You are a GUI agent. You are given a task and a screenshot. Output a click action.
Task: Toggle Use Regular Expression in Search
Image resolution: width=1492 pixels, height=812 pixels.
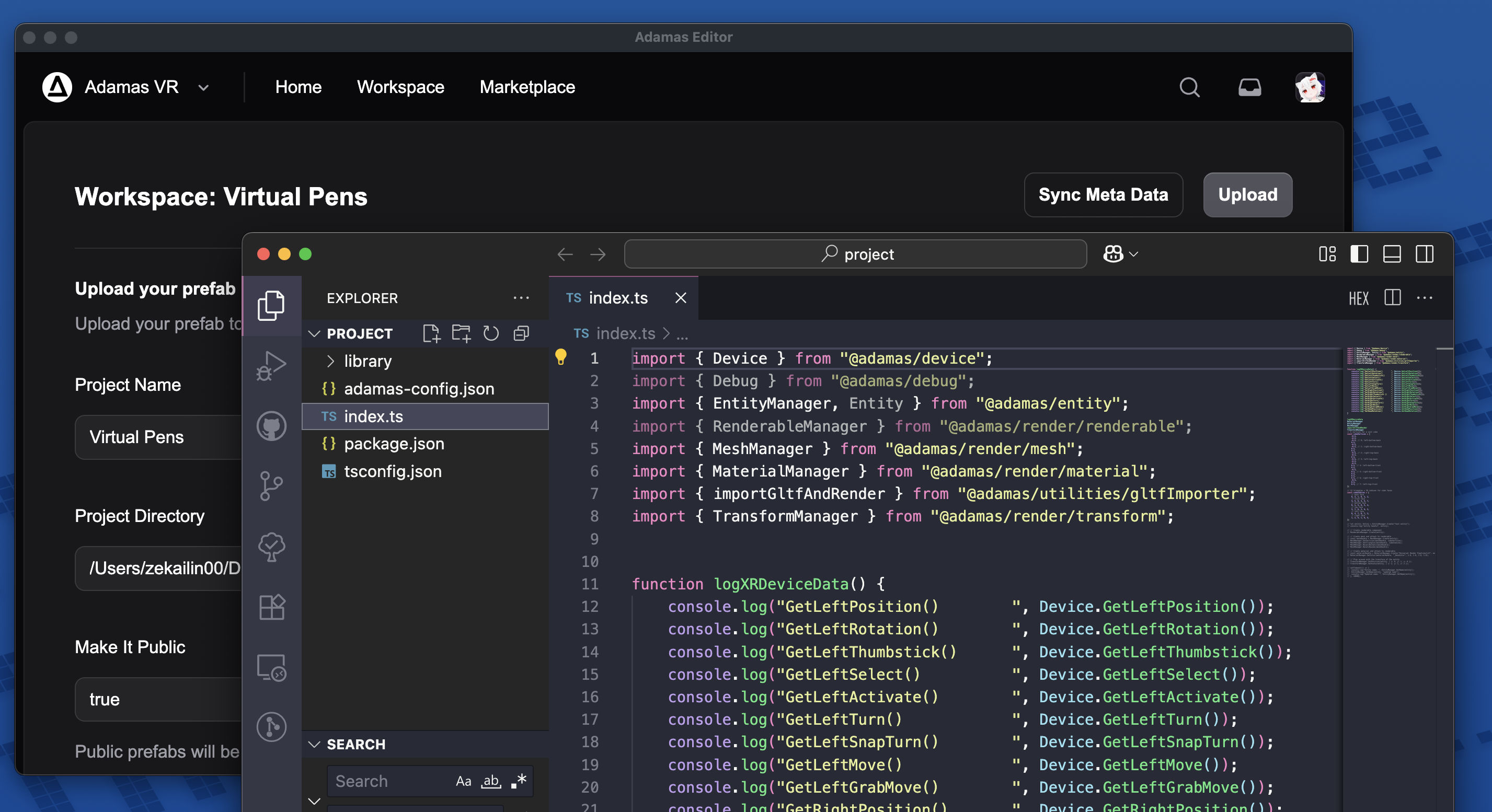pos(519,781)
